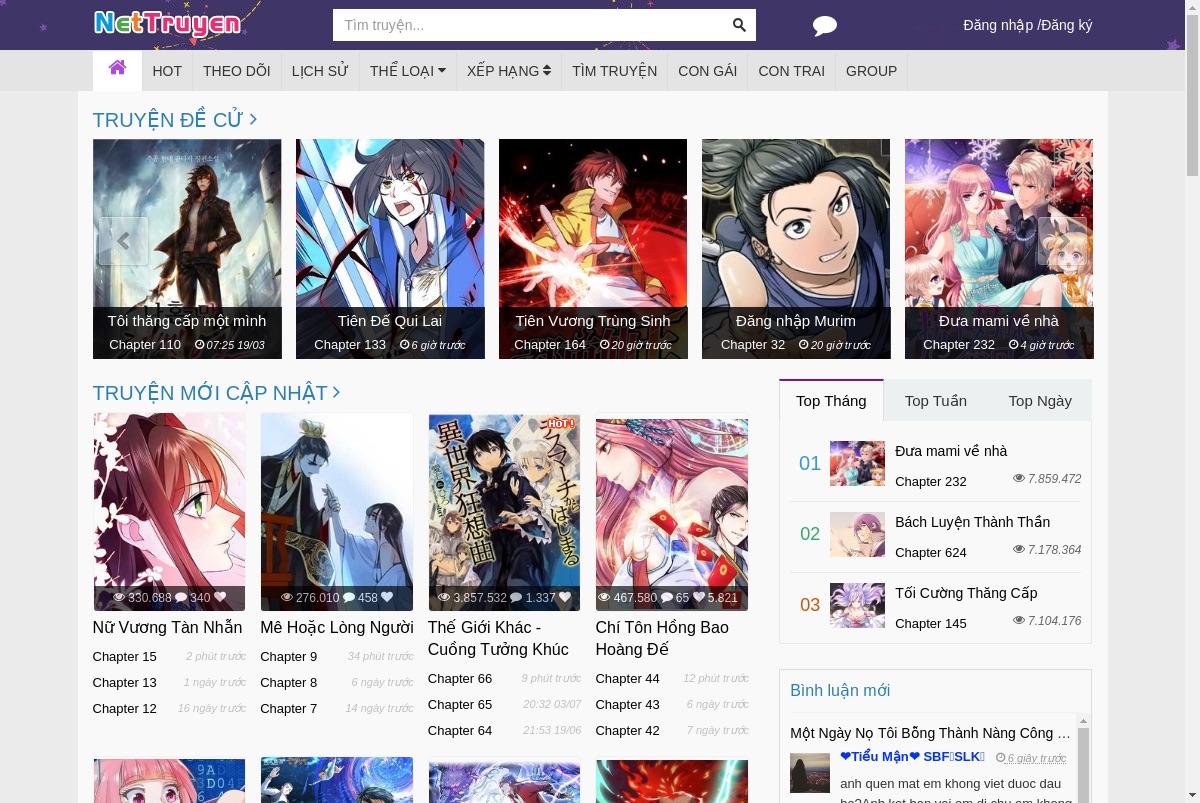
Task: Open Tôi thăng cấp một mình featured title
Action: 187,321
